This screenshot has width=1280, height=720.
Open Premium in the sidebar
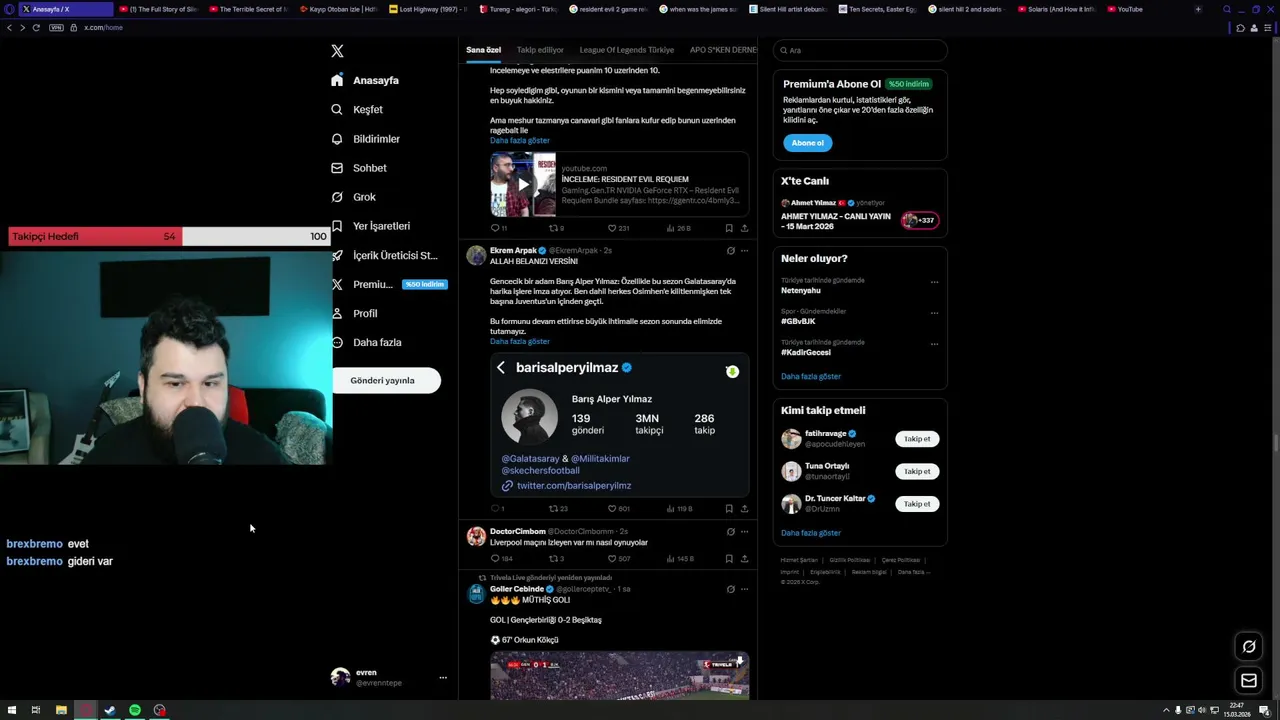pos(388,284)
